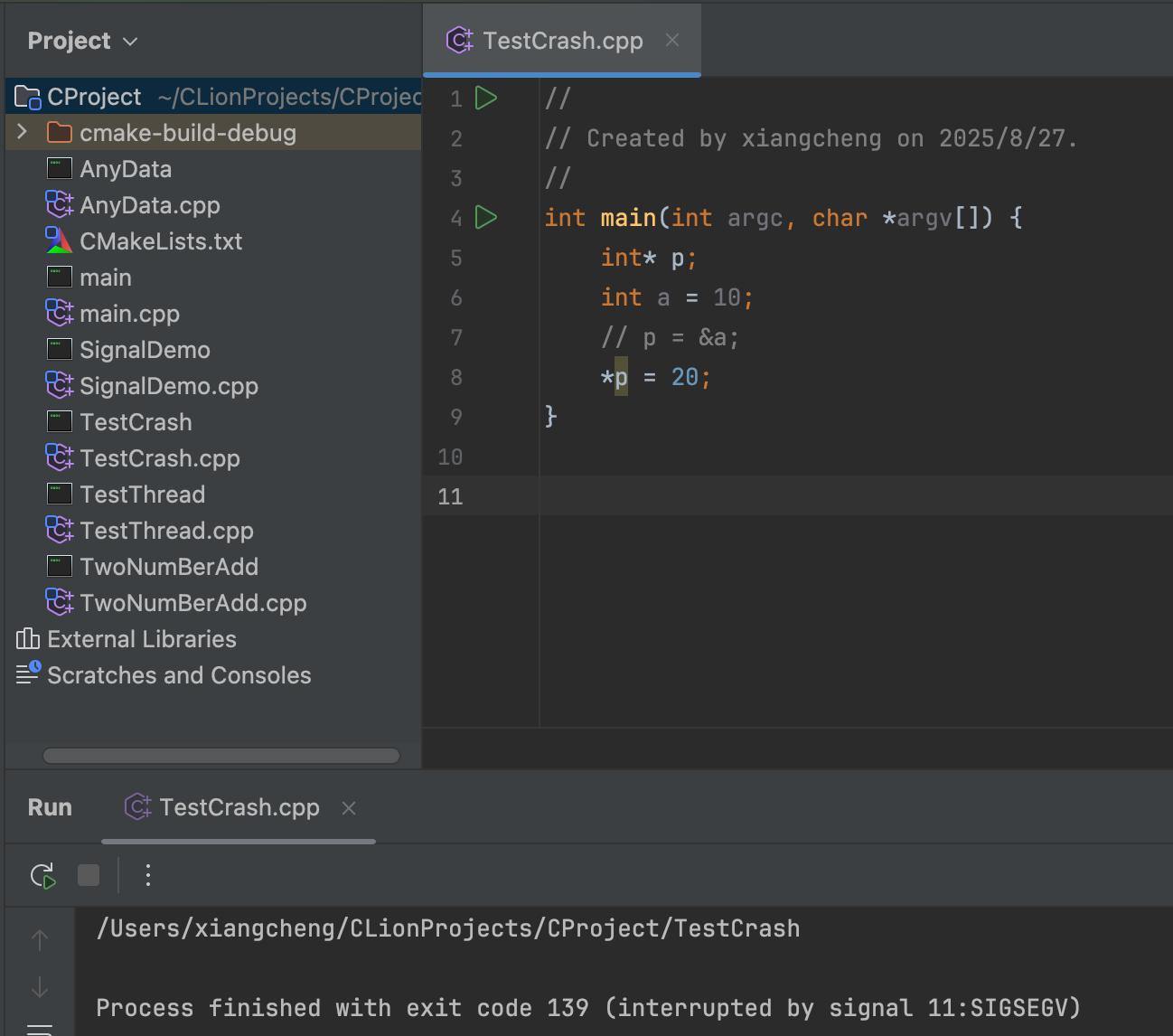This screenshot has height=1036, width=1173.
Task: Click the External Libraries node
Action: point(141,639)
